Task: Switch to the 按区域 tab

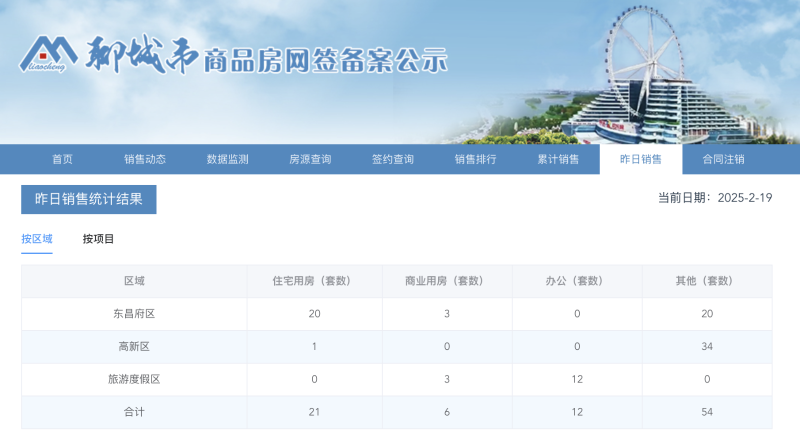Action: [x=37, y=239]
